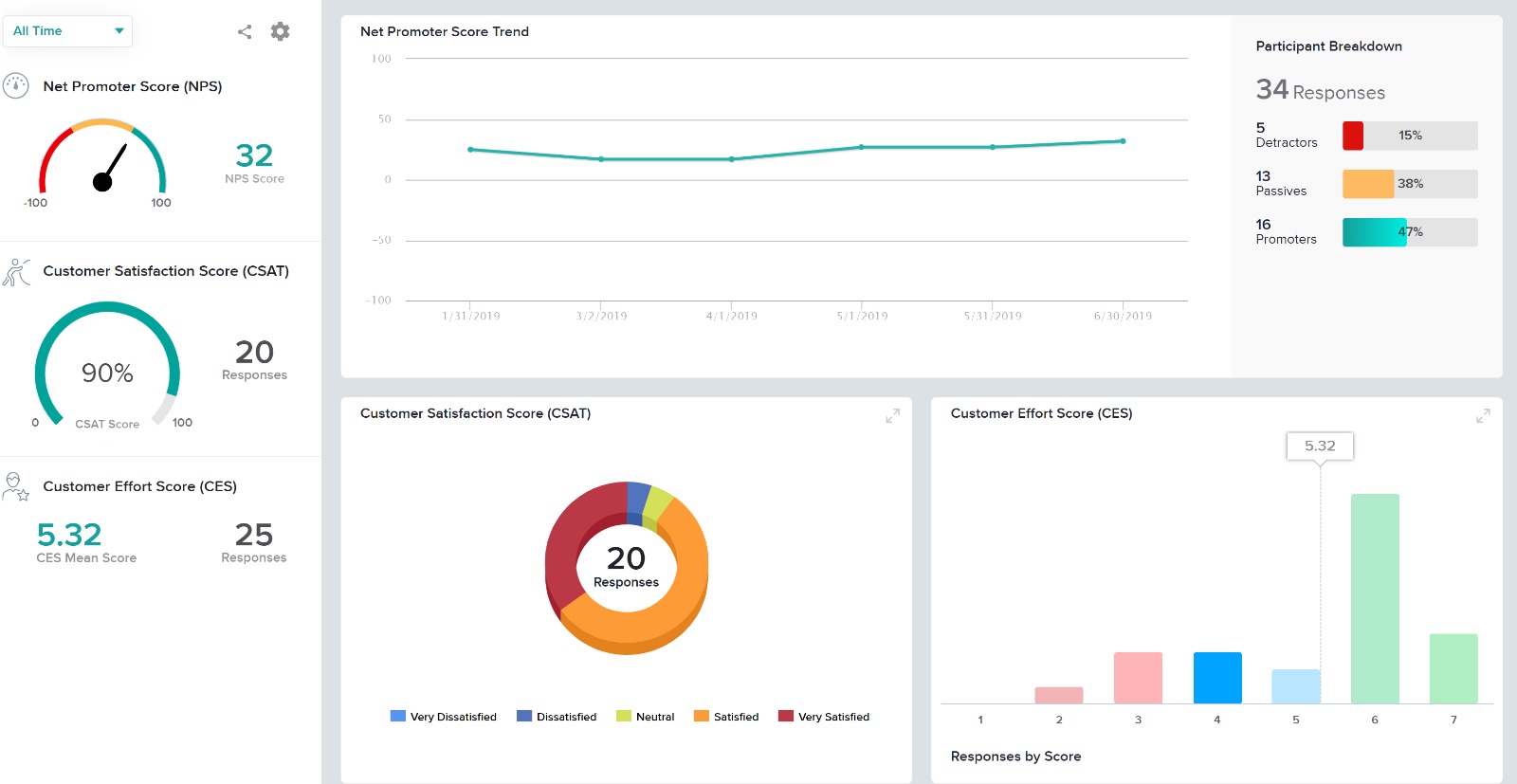Toggle Very Dissatisfied legend item
The image size is (1517, 784).
pos(443,717)
